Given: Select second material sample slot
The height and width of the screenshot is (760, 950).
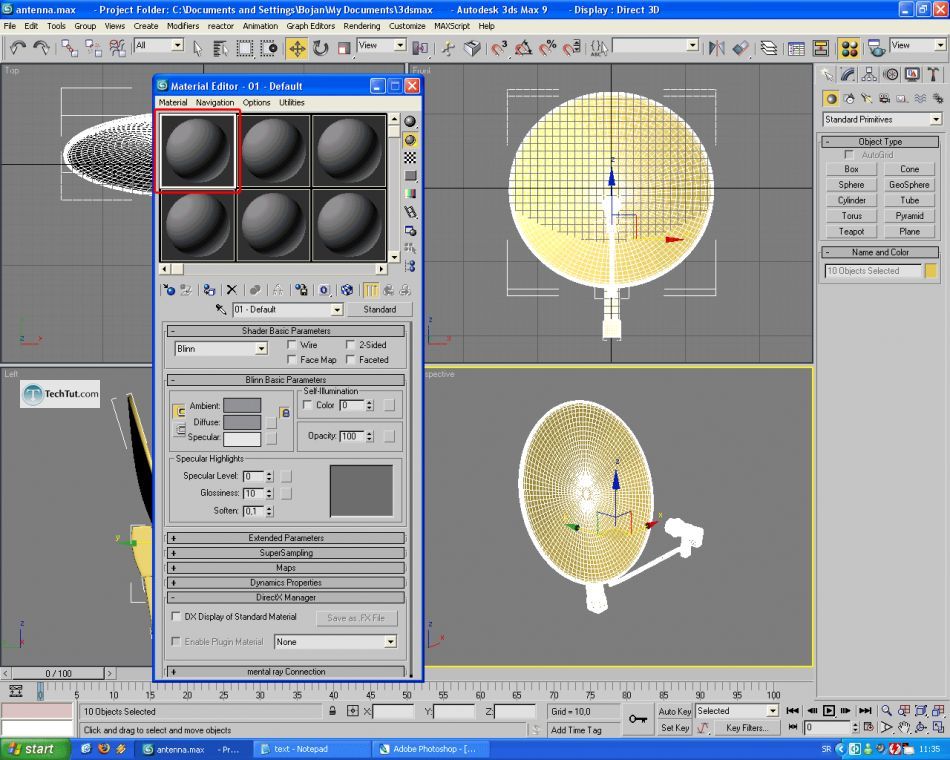Looking at the screenshot, I should (273, 151).
